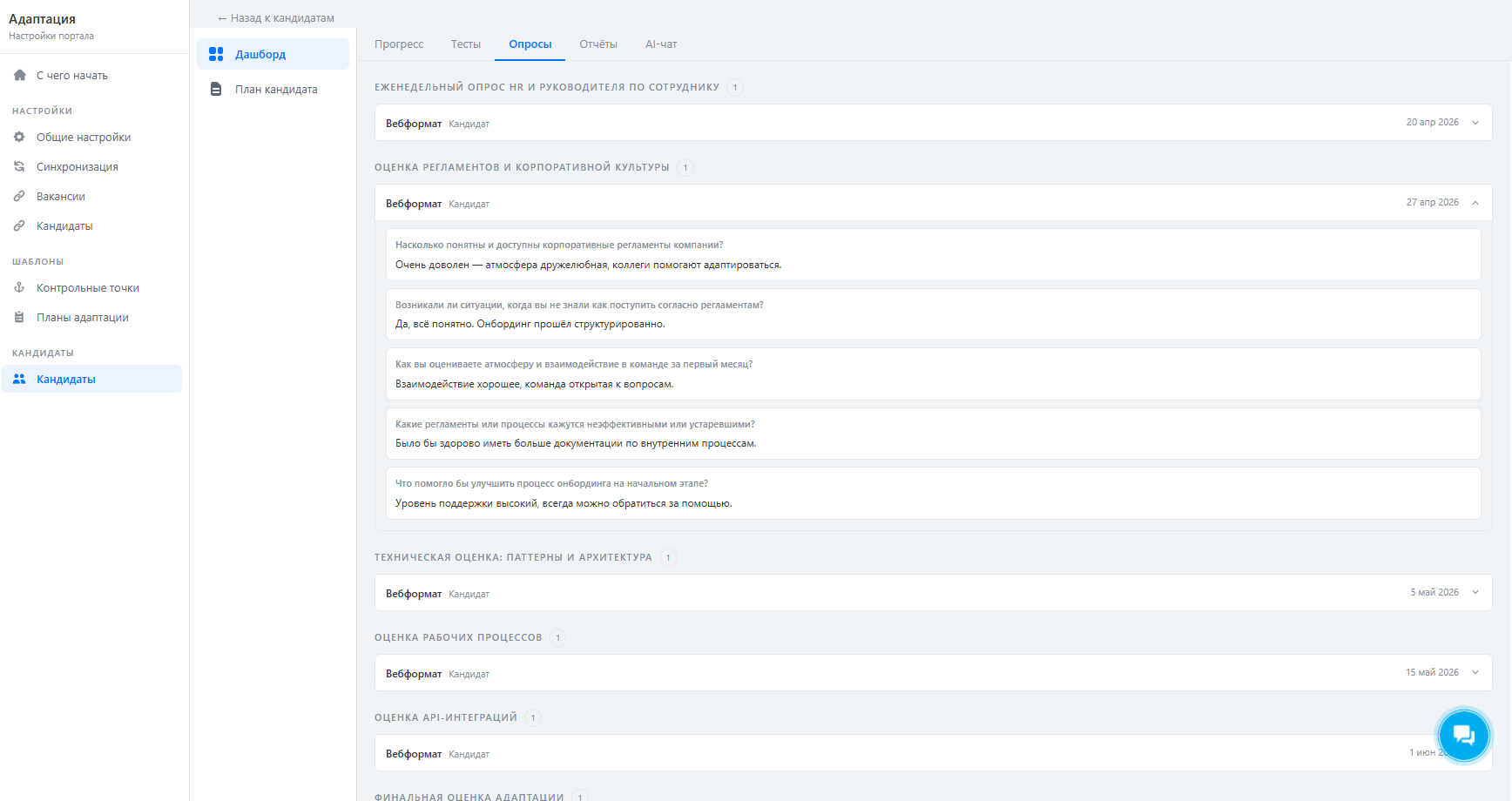
Task: Open the 'Тесты' tab
Action: coord(466,44)
